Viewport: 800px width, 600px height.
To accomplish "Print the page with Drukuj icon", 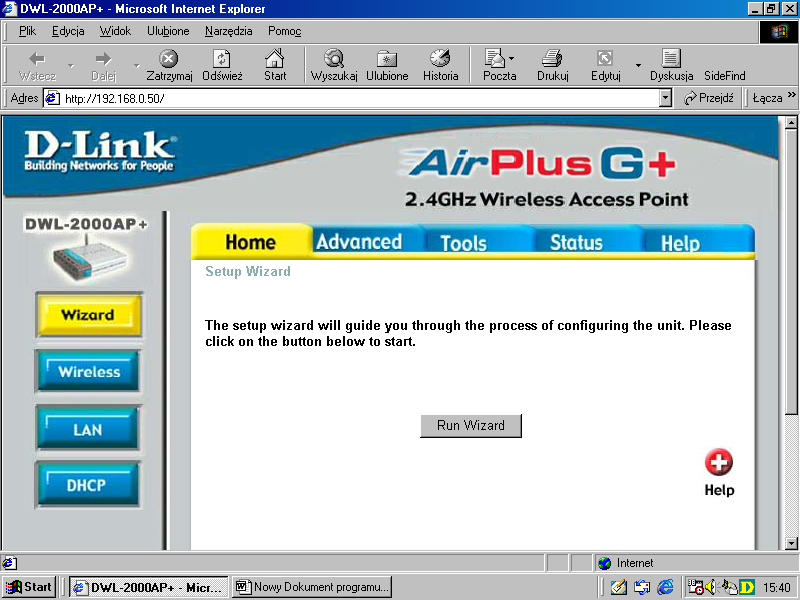I will [553, 59].
